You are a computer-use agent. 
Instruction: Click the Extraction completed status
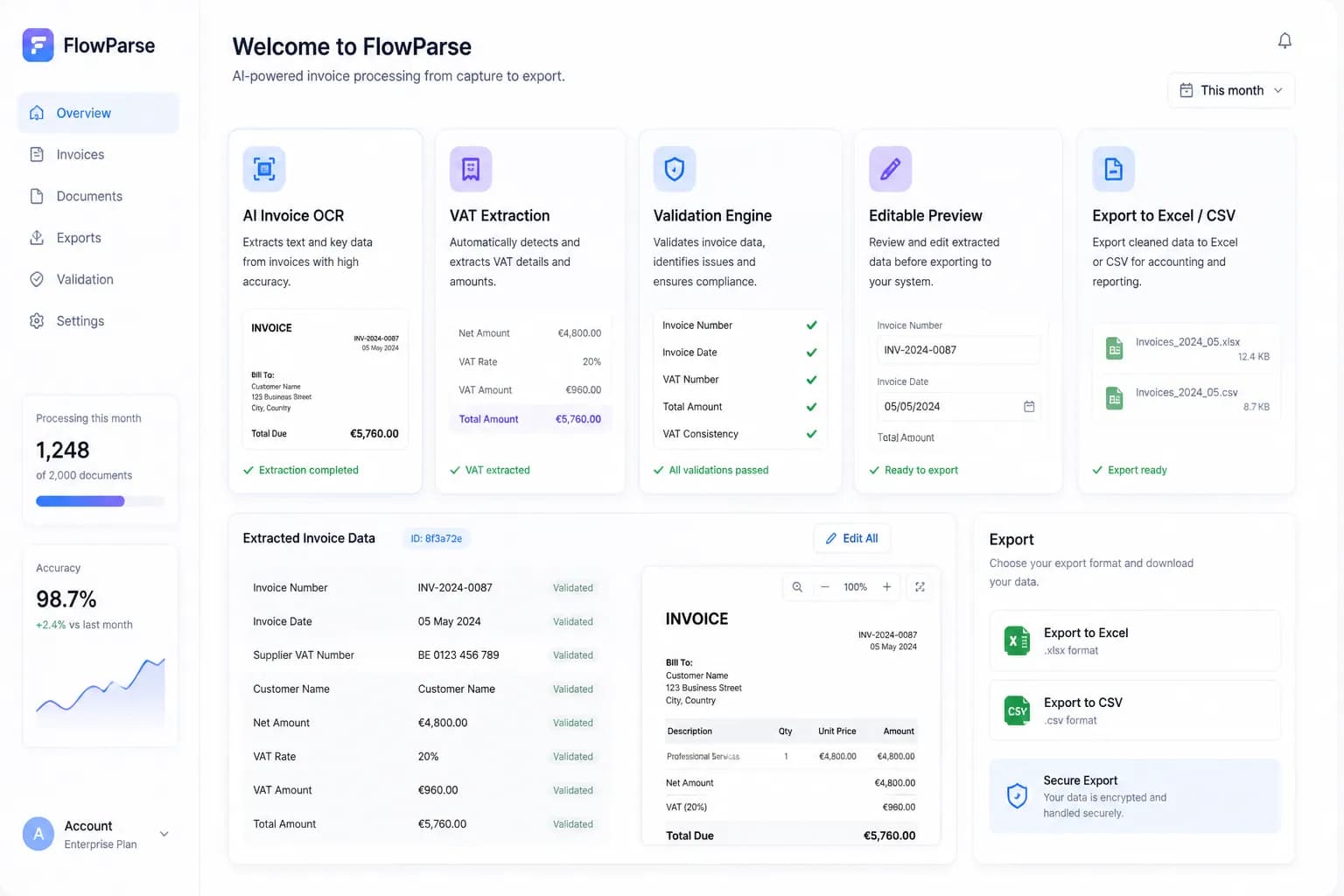coord(301,470)
